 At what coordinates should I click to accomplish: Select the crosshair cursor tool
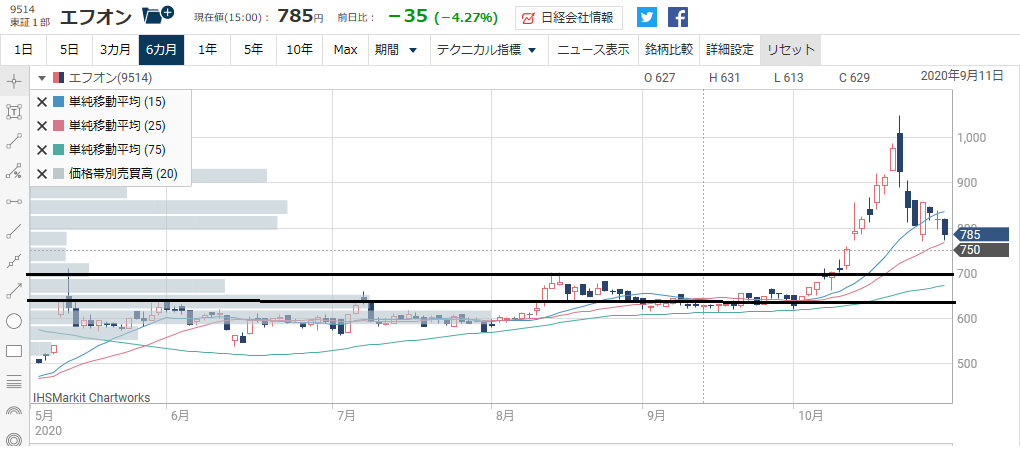pyautogui.click(x=14, y=81)
